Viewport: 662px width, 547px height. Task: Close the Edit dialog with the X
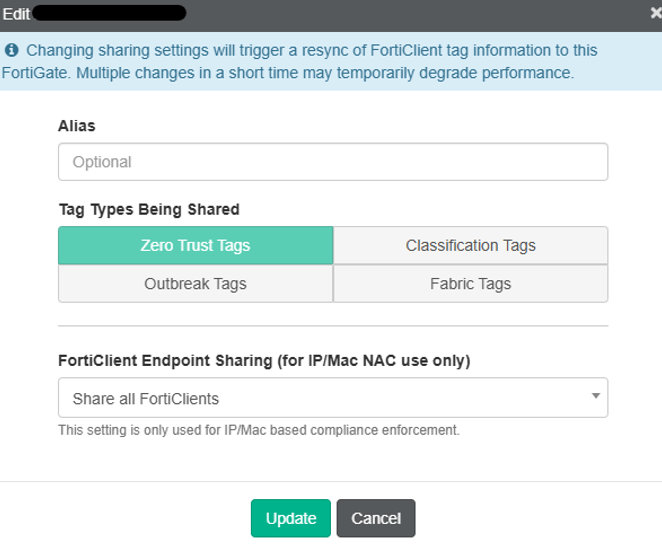(x=655, y=13)
